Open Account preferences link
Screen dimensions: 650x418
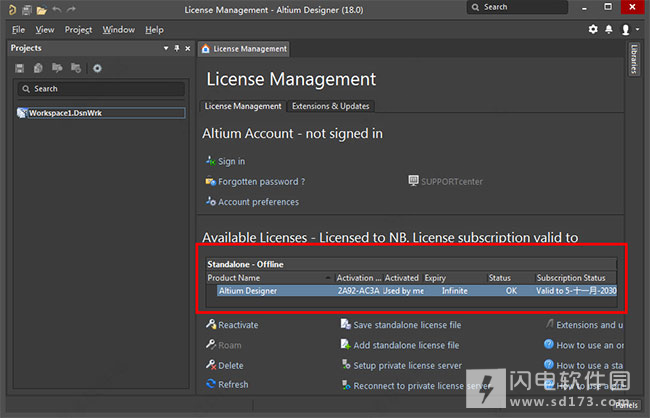click(x=259, y=202)
